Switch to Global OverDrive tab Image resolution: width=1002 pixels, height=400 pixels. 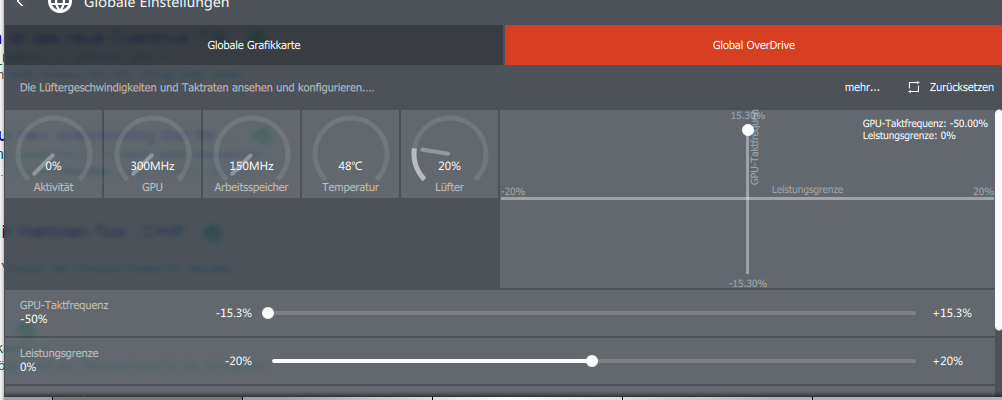click(x=753, y=45)
